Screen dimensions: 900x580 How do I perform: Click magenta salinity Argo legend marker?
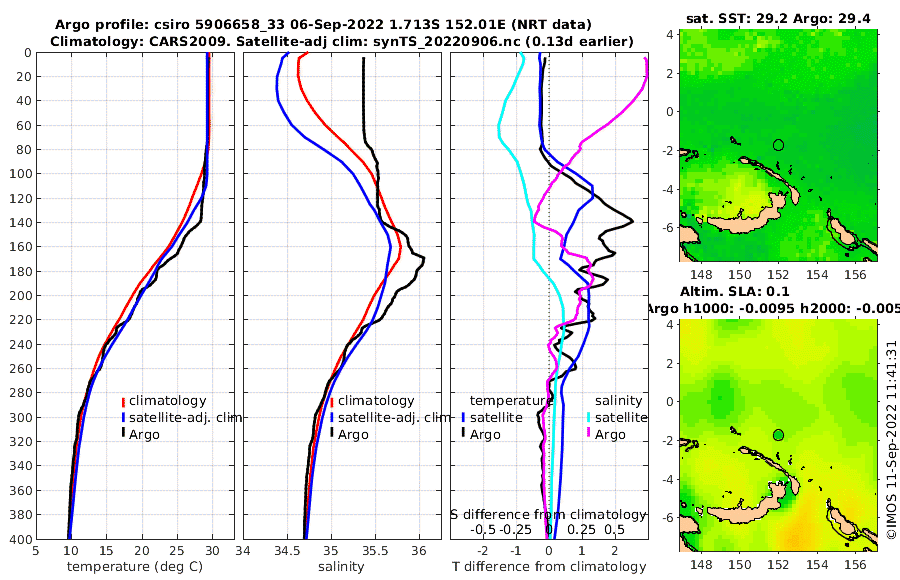(589, 432)
